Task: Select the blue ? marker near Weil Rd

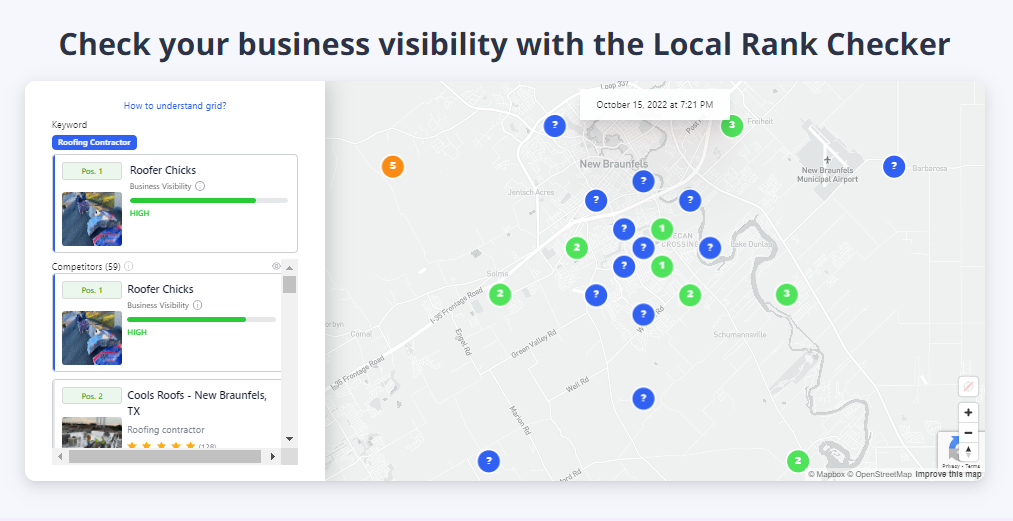Action: pos(643,398)
